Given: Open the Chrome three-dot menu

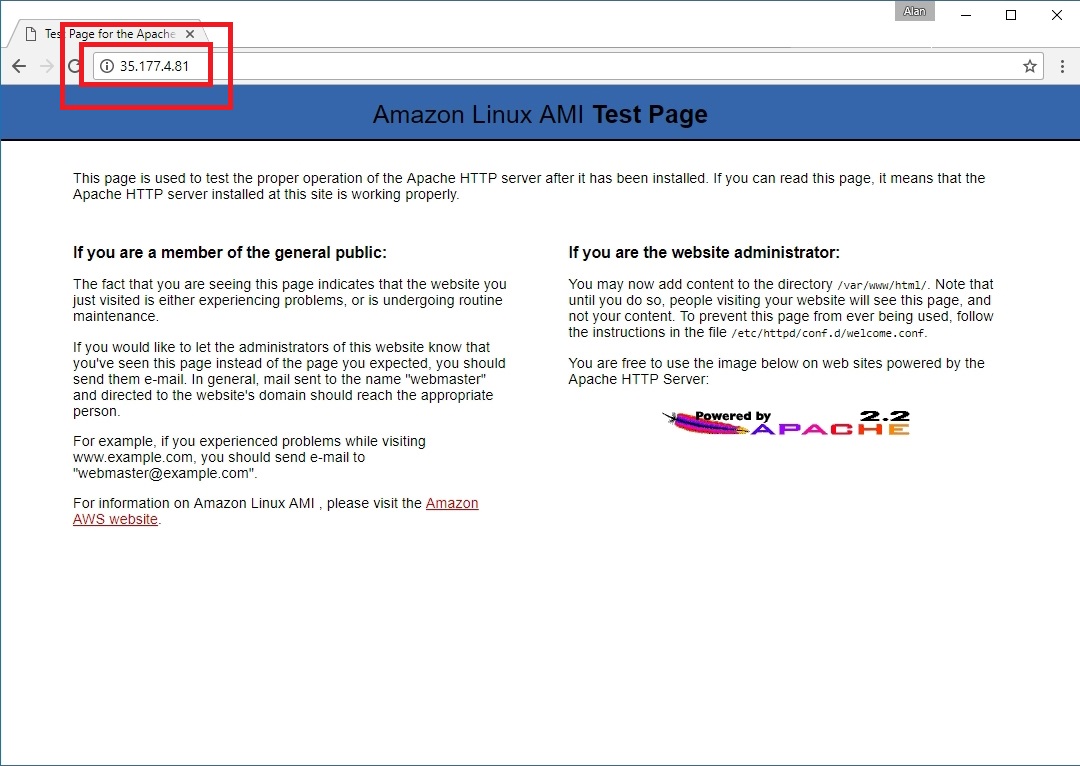Looking at the screenshot, I should click(1062, 66).
